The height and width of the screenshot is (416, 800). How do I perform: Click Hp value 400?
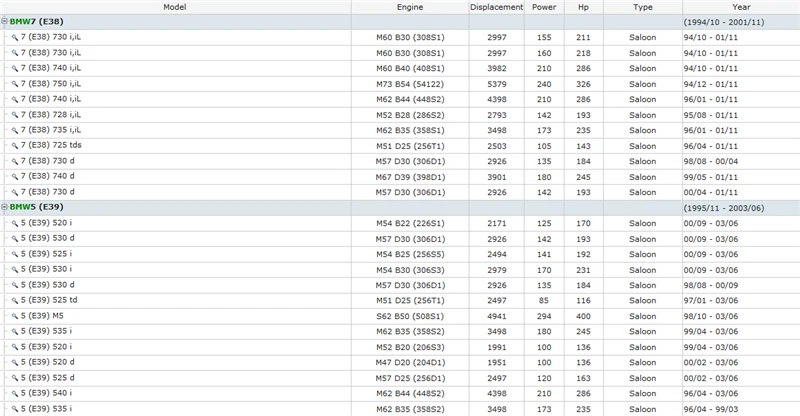point(583,316)
